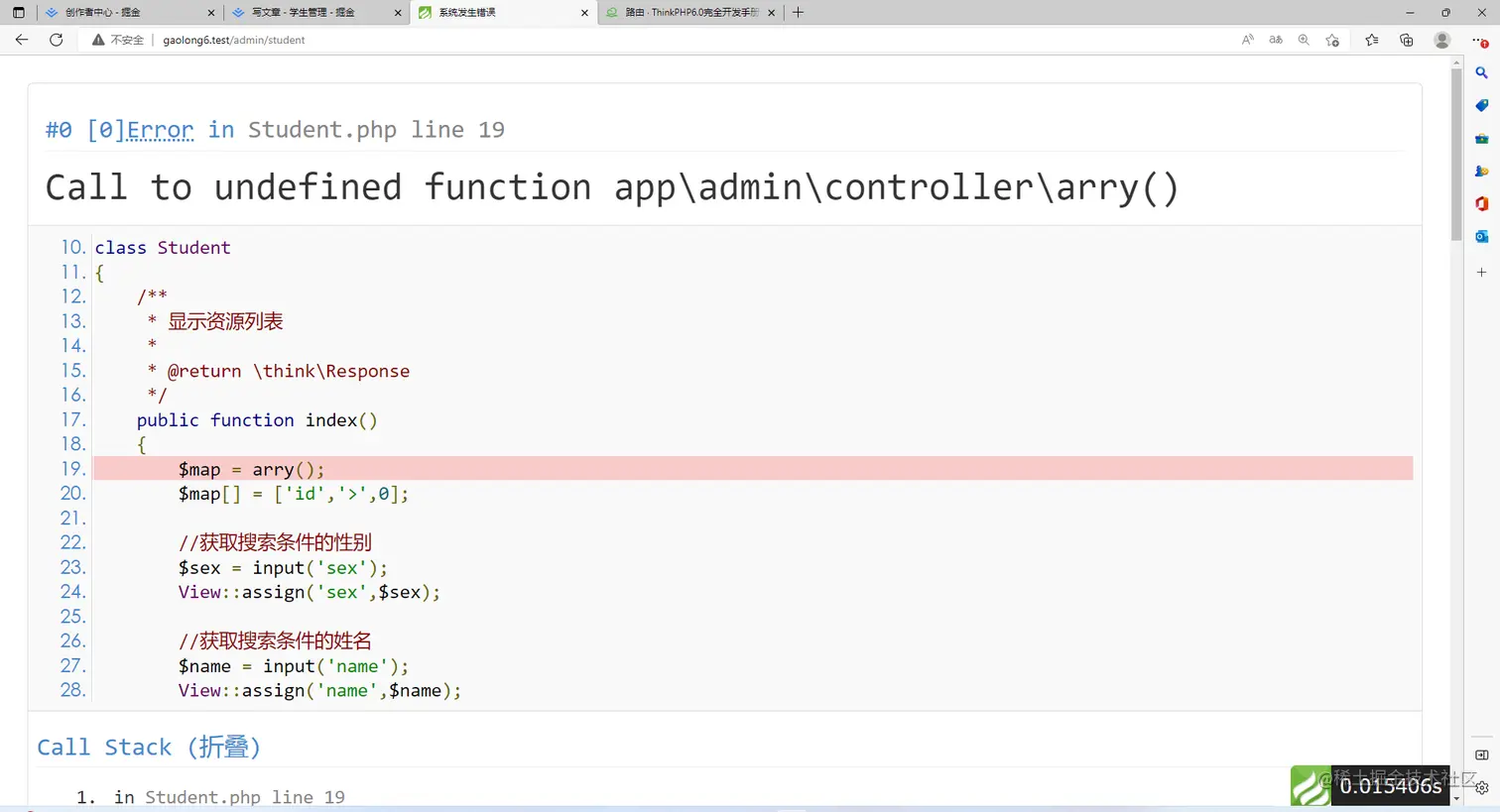1500x812 pixels.
Task: Click the dotted-underlined Error abbreviation
Action: tap(160, 130)
